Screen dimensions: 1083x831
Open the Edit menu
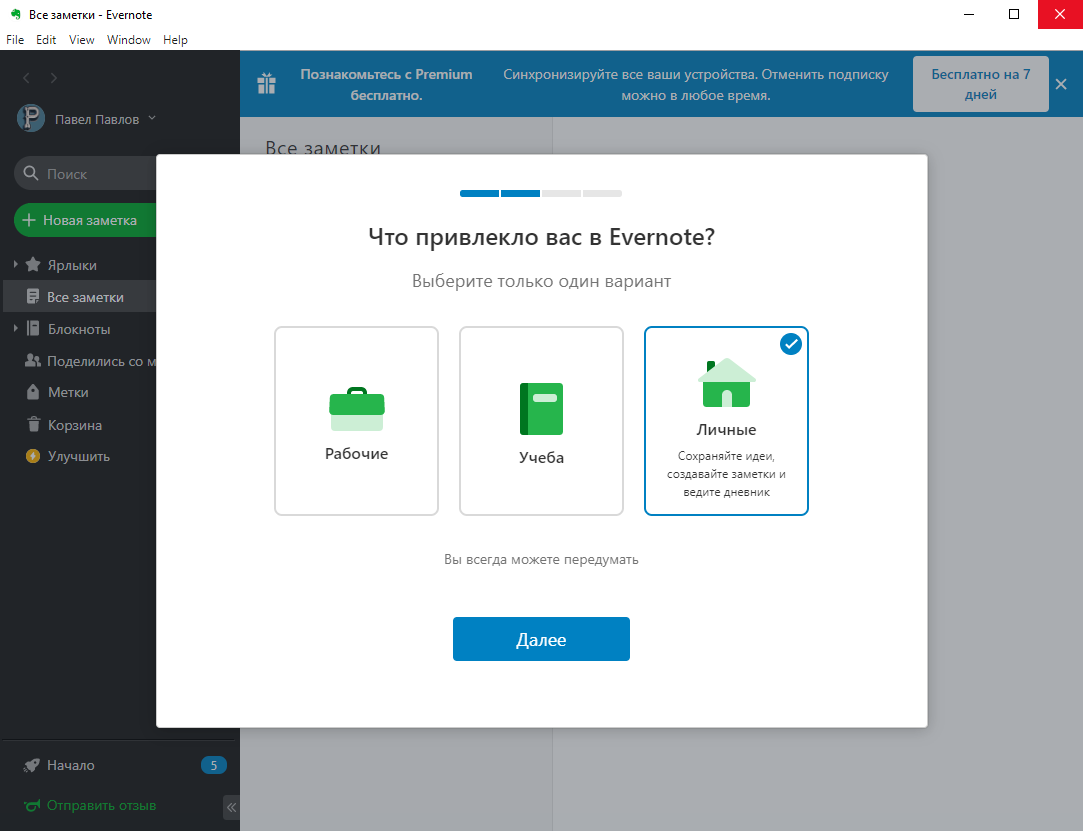click(46, 39)
